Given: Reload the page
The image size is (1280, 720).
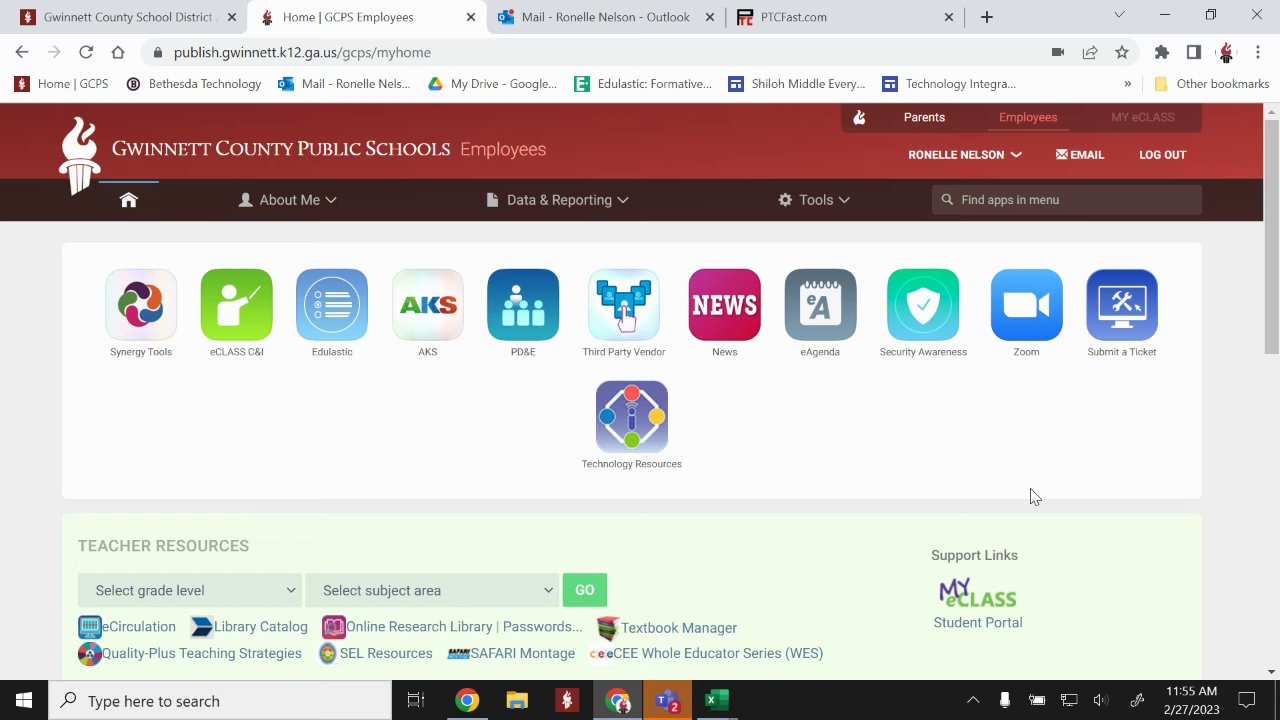Looking at the screenshot, I should point(86,52).
